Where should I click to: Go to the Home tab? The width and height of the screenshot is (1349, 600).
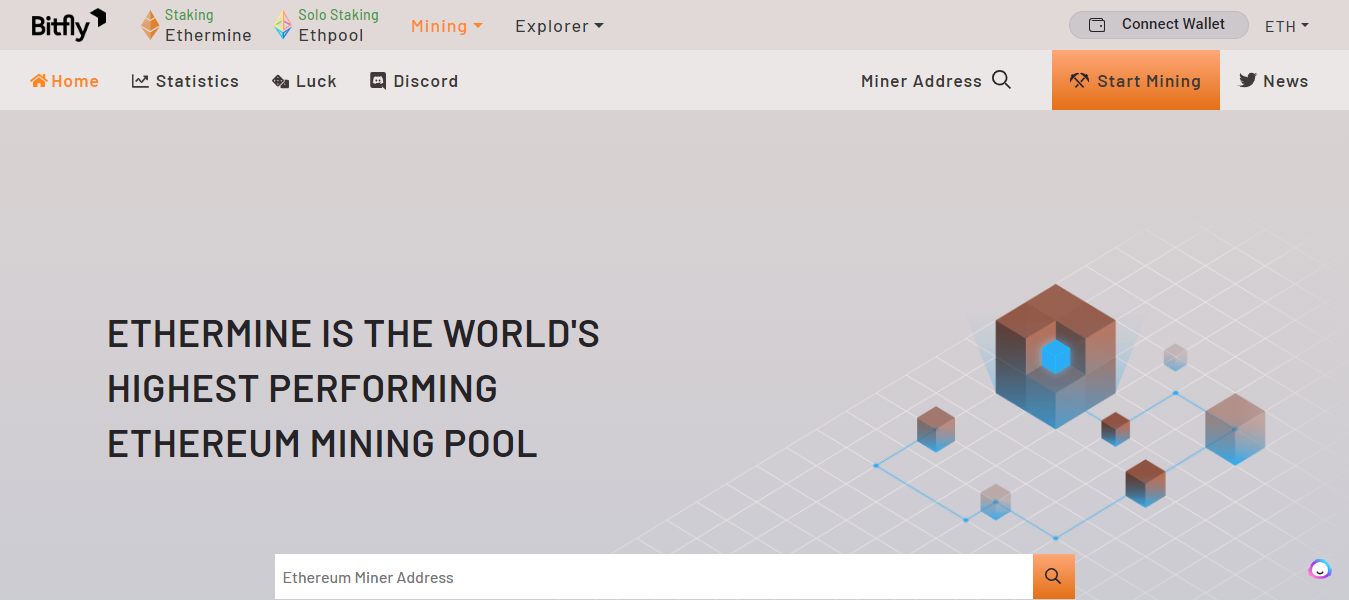(65, 81)
